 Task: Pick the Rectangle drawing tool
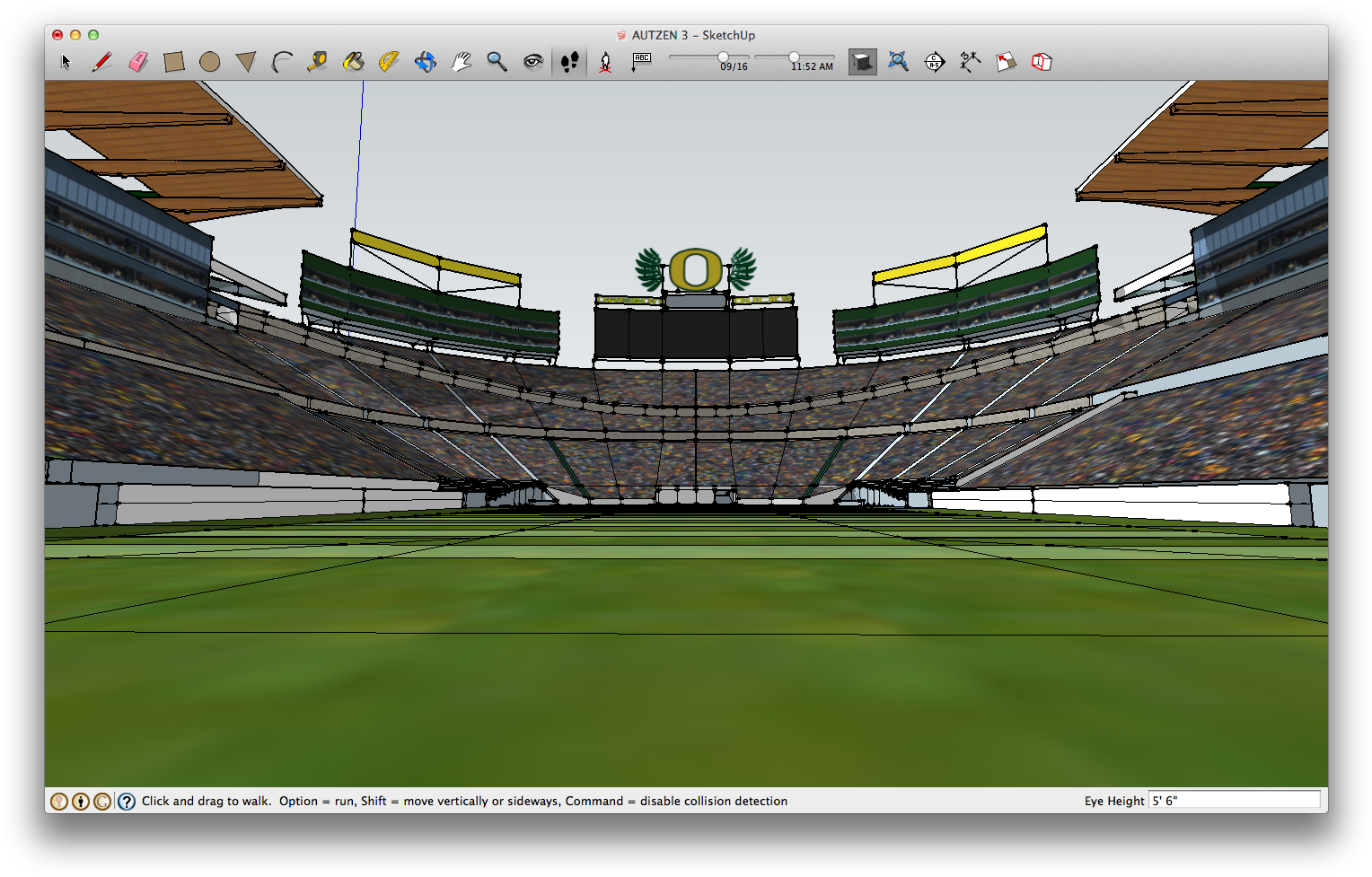pos(174,61)
